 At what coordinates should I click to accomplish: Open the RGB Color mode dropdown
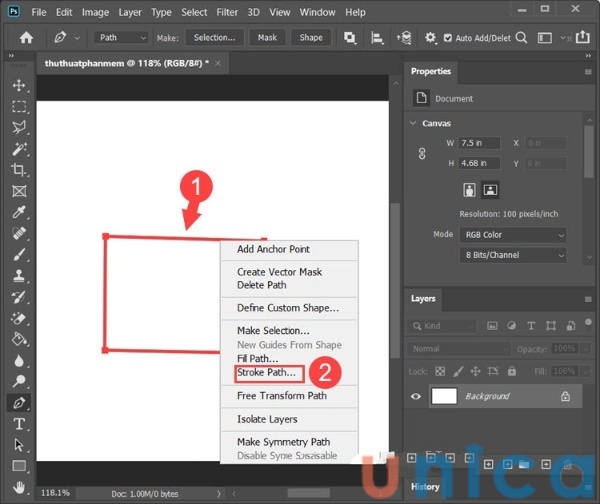coord(513,234)
